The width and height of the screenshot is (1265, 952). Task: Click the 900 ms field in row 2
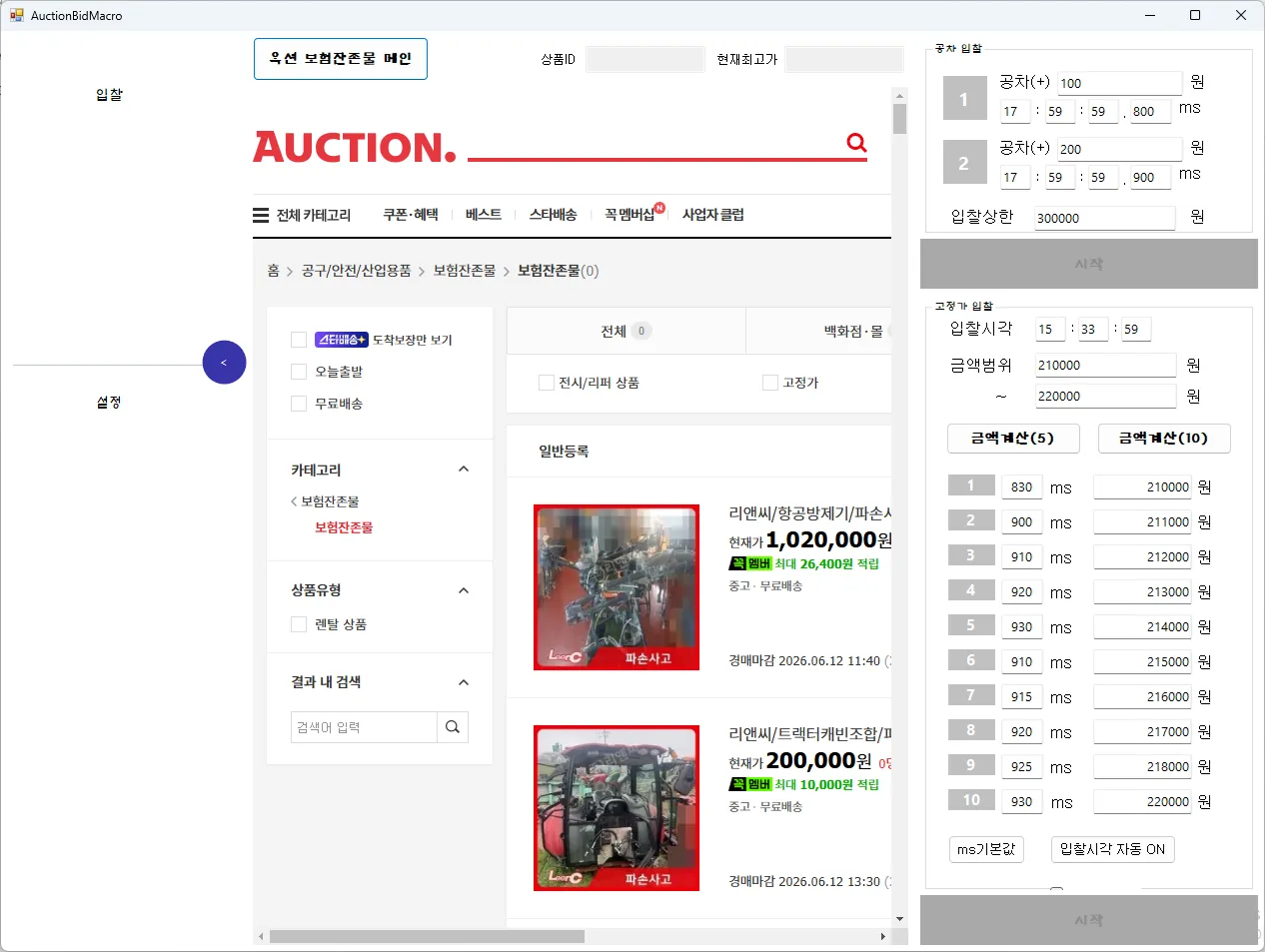tap(1150, 177)
